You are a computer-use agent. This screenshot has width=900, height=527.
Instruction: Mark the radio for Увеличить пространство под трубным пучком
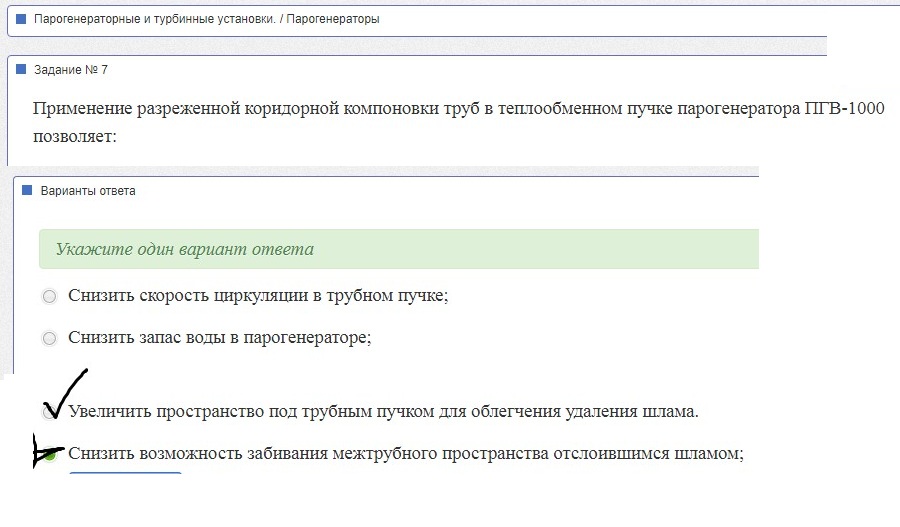(49, 412)
